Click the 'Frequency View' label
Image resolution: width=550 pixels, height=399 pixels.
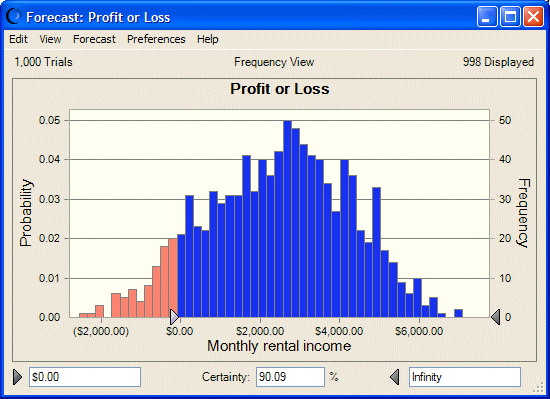274,62
